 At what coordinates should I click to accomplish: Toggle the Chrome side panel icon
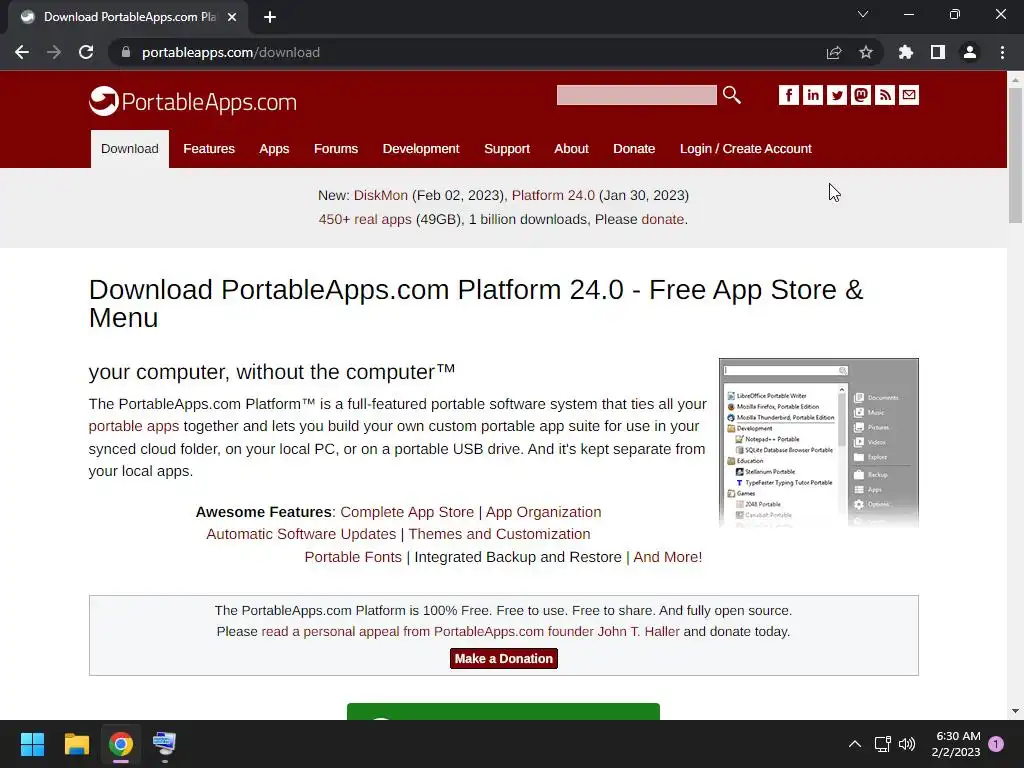point(938,52)
